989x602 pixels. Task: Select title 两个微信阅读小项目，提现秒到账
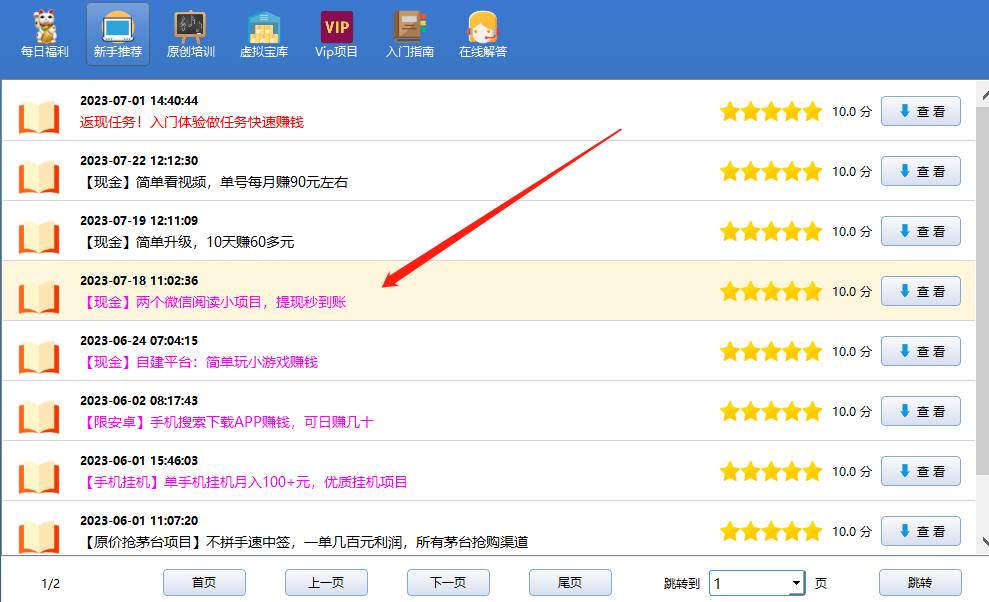click(x=213, y=302)
